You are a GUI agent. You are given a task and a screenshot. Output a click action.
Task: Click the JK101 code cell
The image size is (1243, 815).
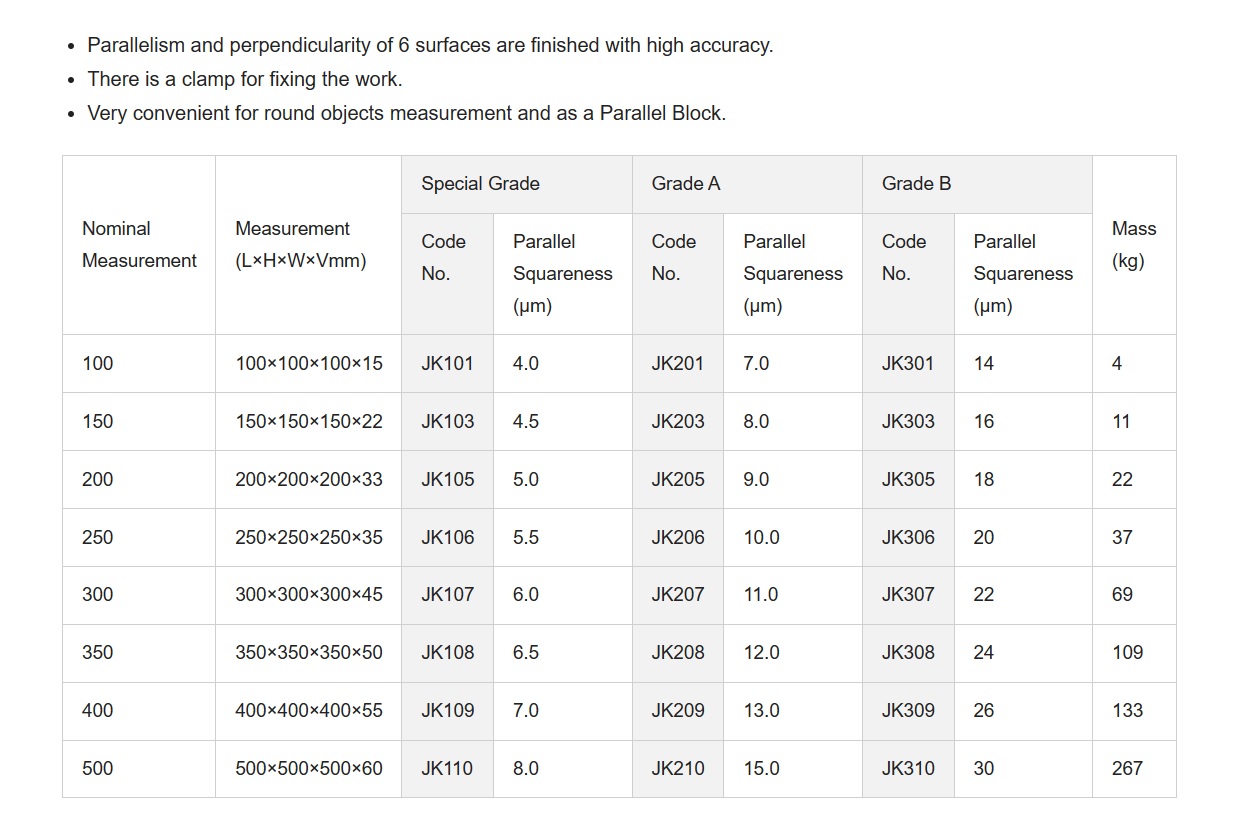pyautogui.click(x=447, y=363)
